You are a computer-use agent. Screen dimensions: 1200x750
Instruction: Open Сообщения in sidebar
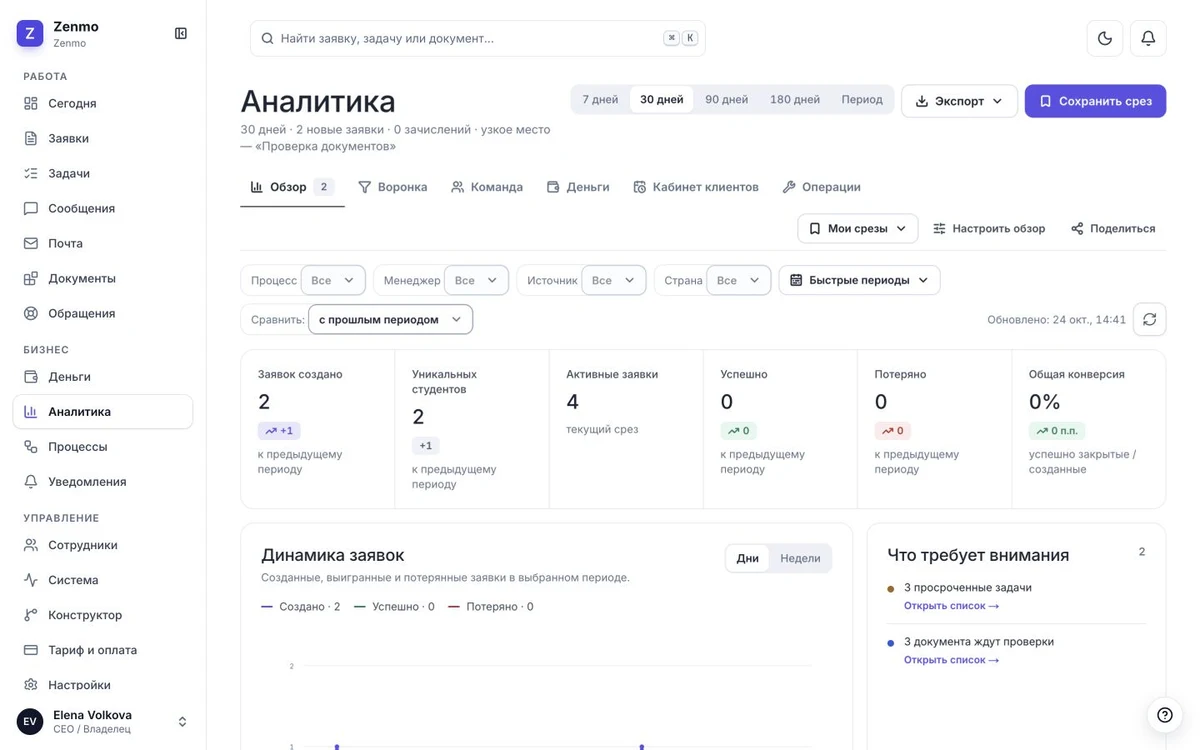pyautogui.click(x=103, y=208)
